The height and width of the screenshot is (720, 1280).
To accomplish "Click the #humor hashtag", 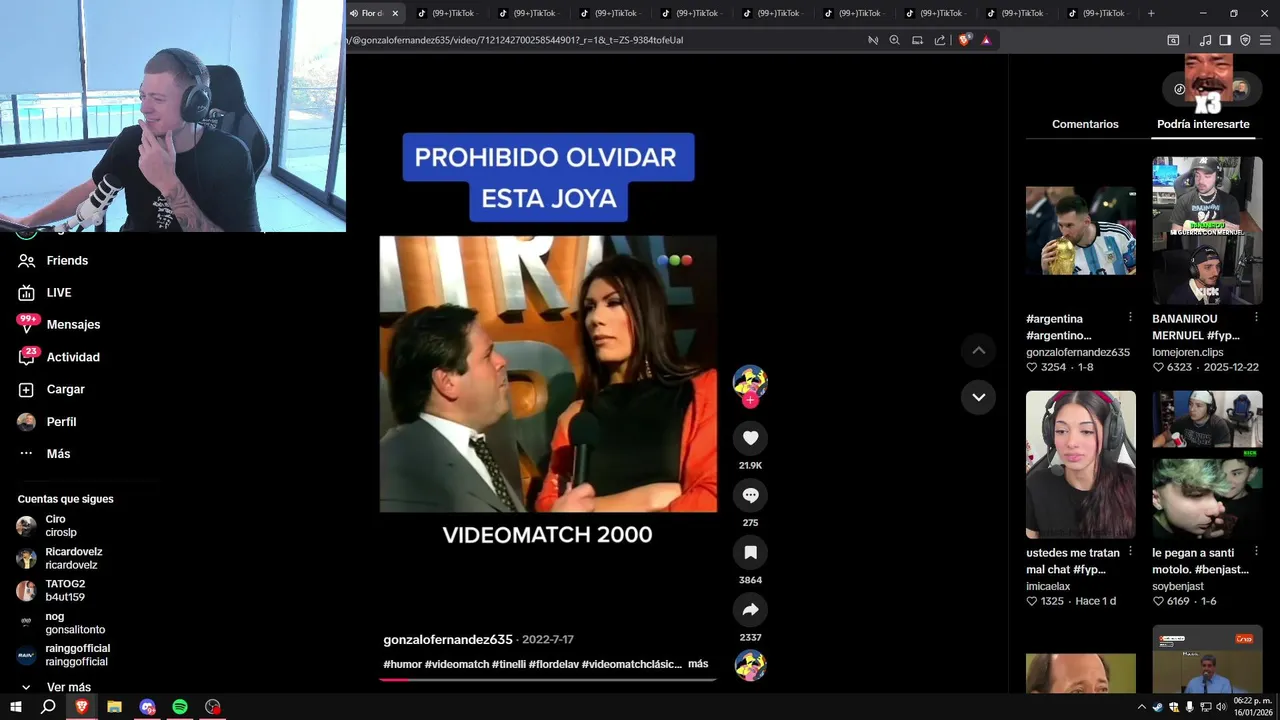I will (x=402, y=664).
